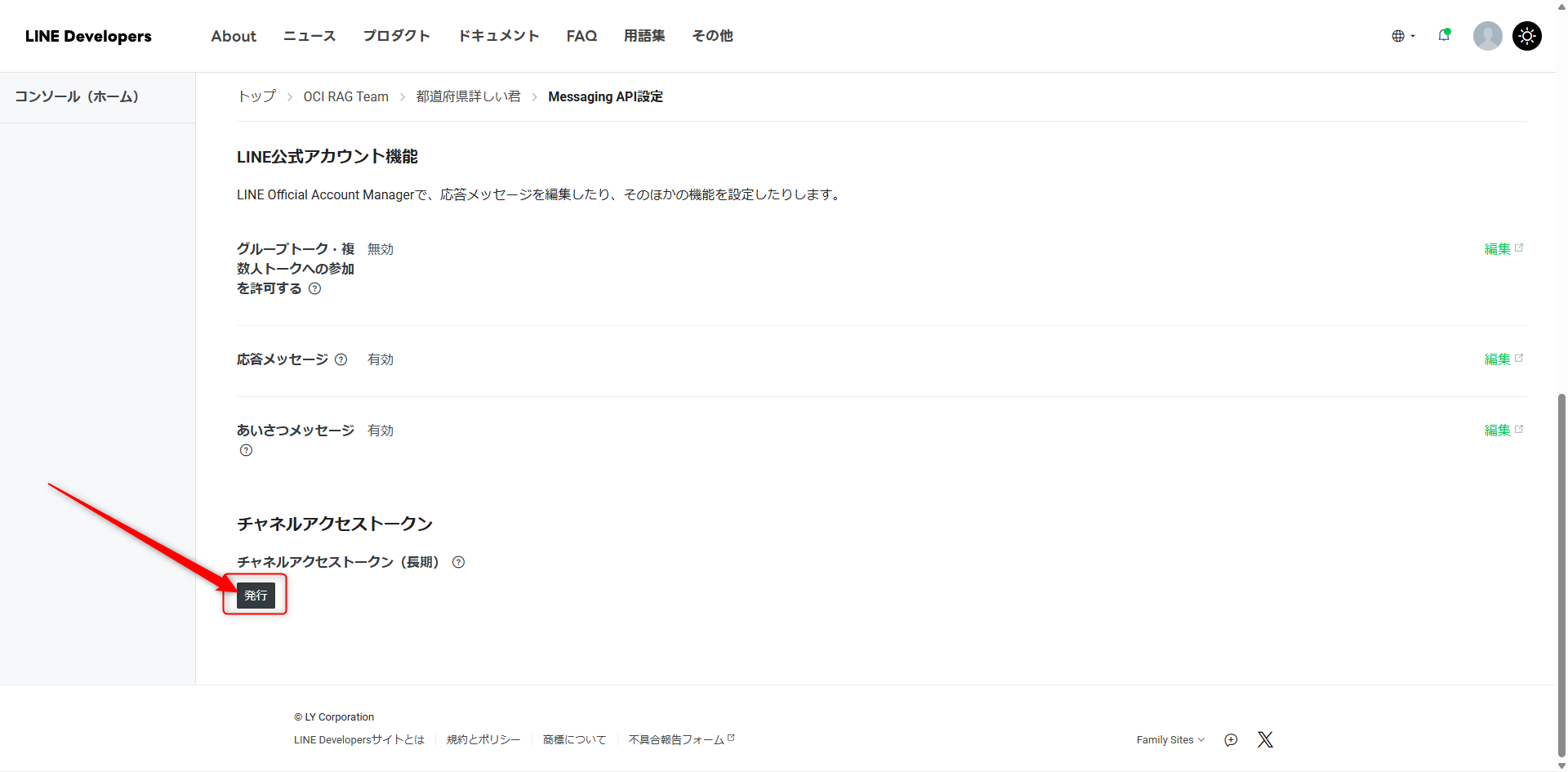Open 不具合報告フォーム footer link

point(682,739)
